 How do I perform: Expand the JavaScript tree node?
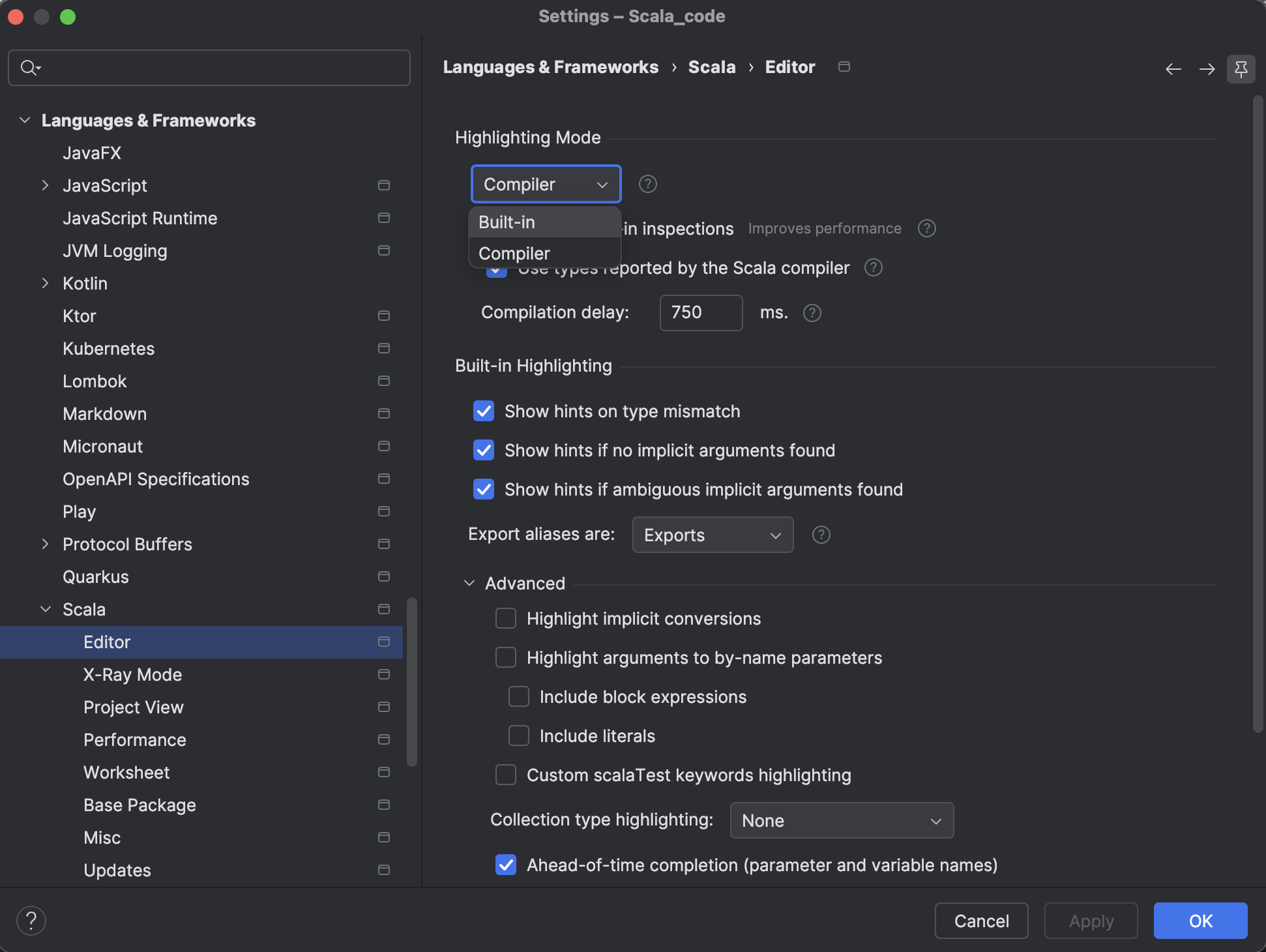point(45,185)
